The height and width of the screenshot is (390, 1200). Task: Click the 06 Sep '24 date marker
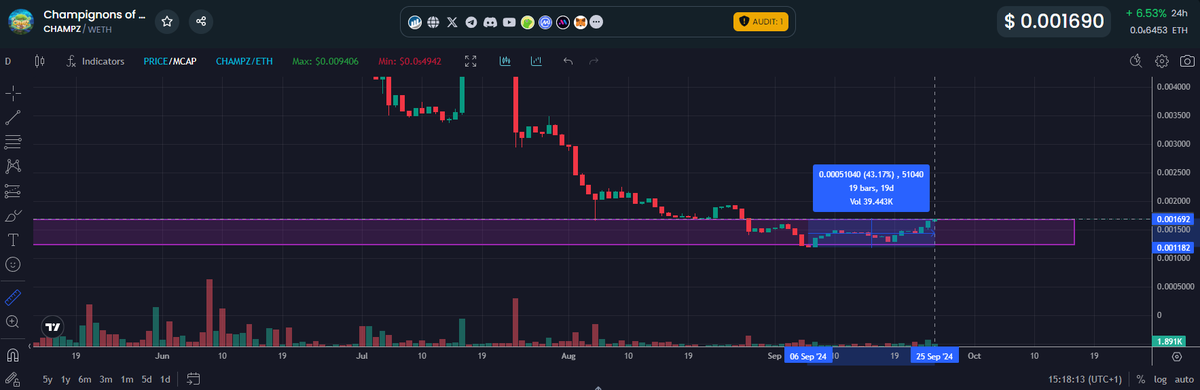coord(808,356)
